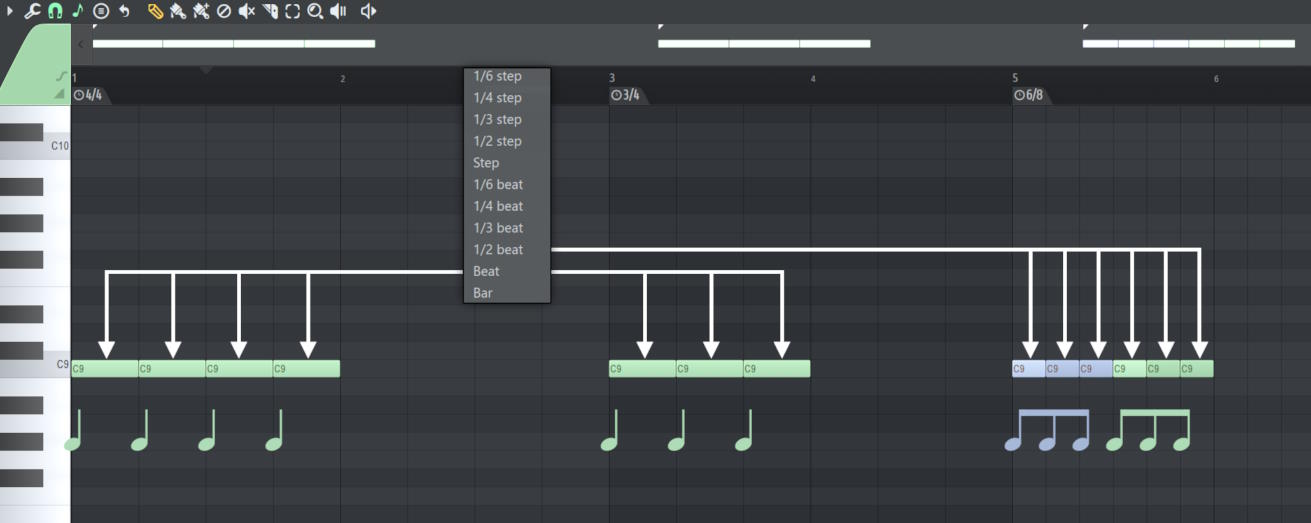The height and width of the screenshot is (523, 1311).
Task: Choose "Bar" from snap menu
Action: point(483,293)
